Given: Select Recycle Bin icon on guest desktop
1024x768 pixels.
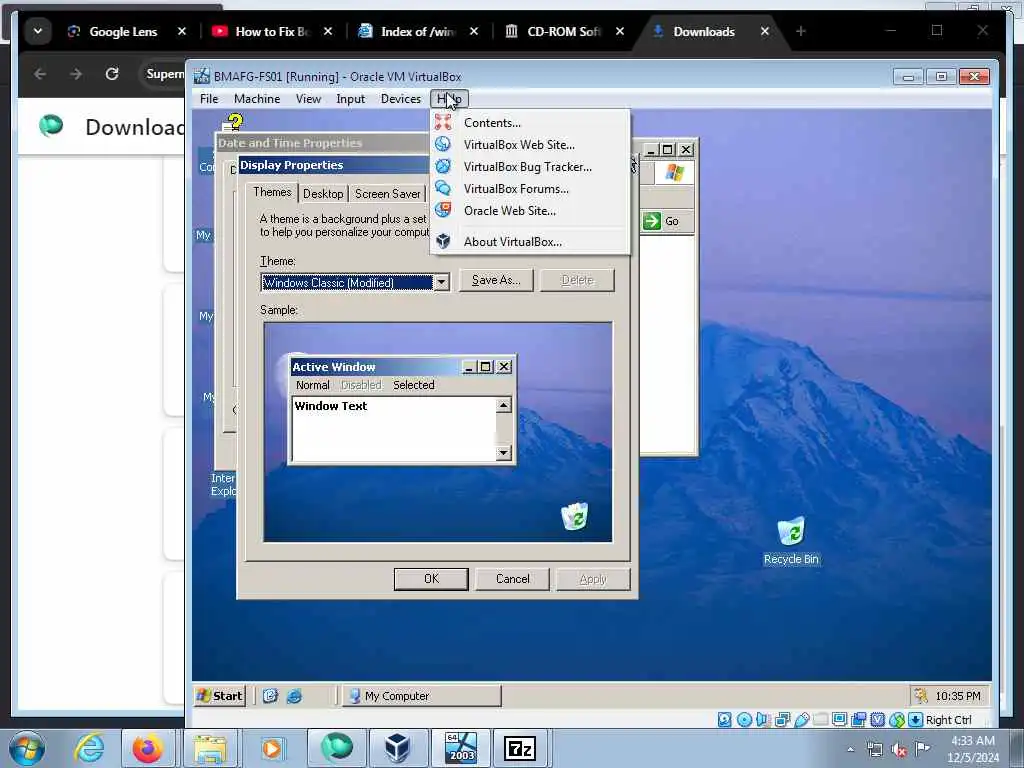Looking at the screenshot, I should [791, 541].
